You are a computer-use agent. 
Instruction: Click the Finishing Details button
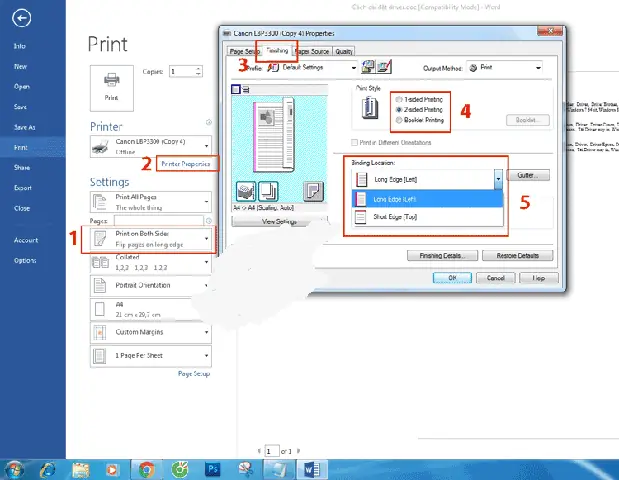pyautogui.click(x=442, y=256)
